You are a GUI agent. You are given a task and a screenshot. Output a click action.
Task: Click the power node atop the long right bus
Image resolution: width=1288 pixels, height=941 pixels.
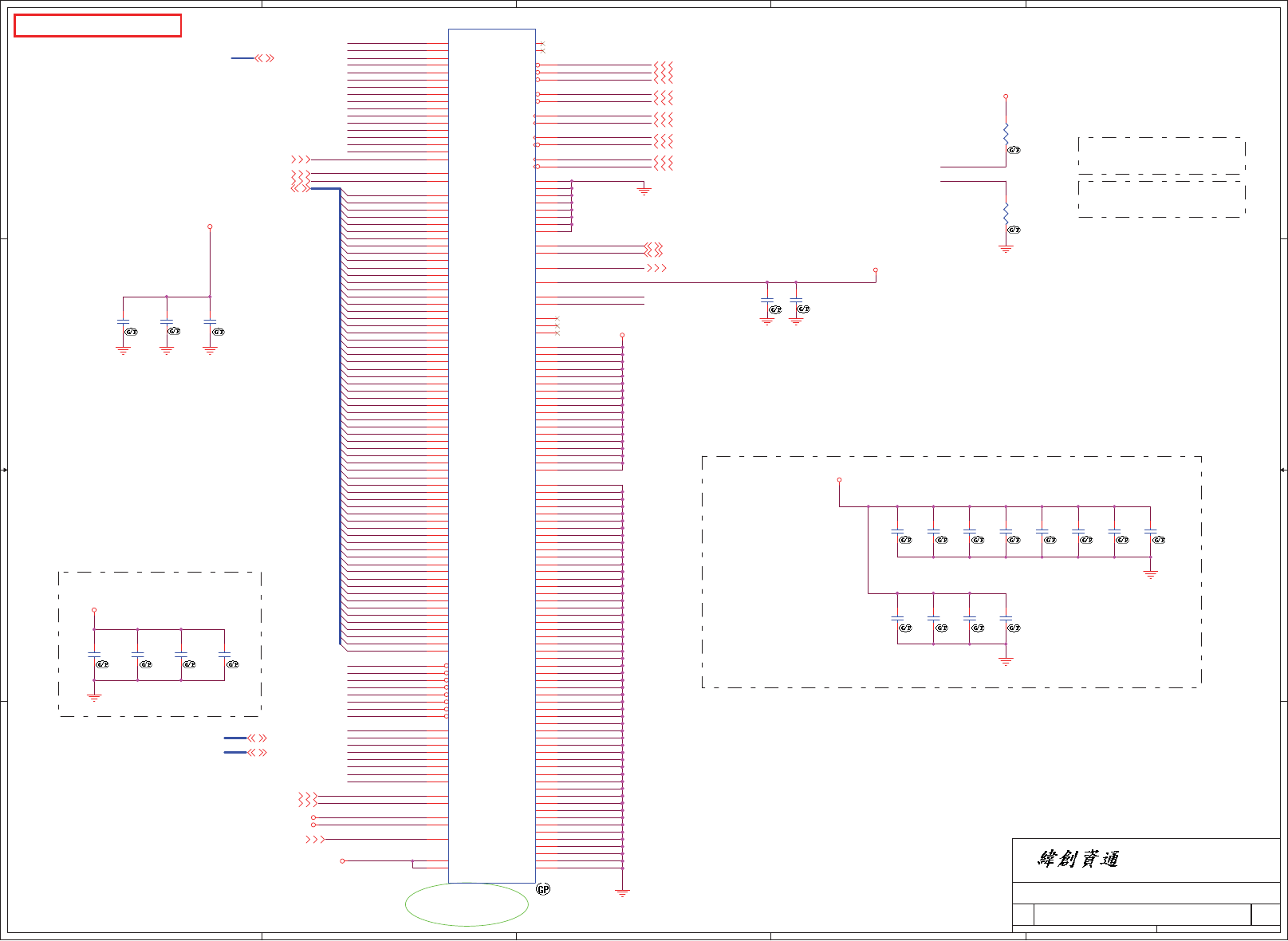[x=622, y=335]
